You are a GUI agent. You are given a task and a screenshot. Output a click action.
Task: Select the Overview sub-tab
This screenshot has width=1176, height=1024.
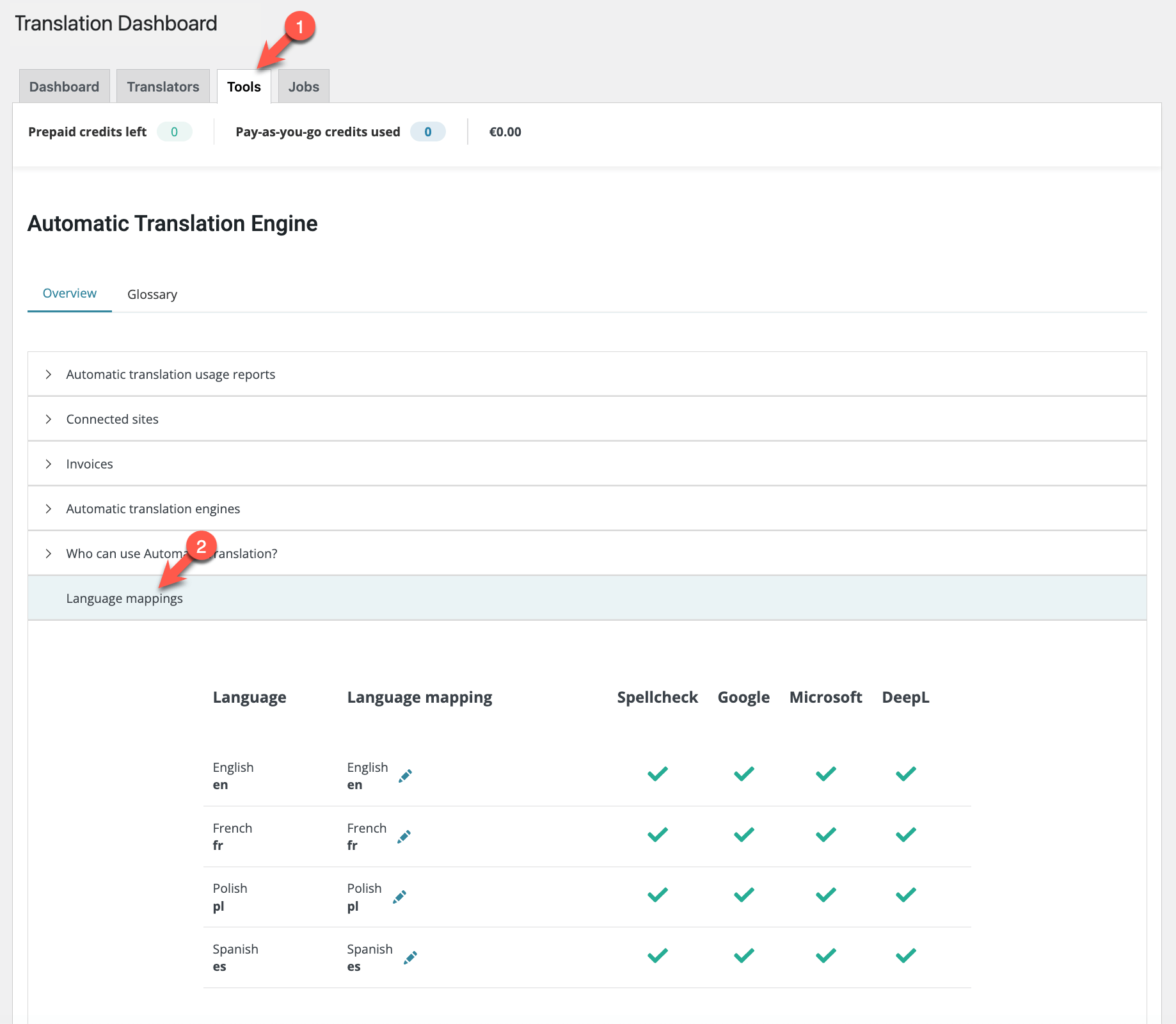69,293
